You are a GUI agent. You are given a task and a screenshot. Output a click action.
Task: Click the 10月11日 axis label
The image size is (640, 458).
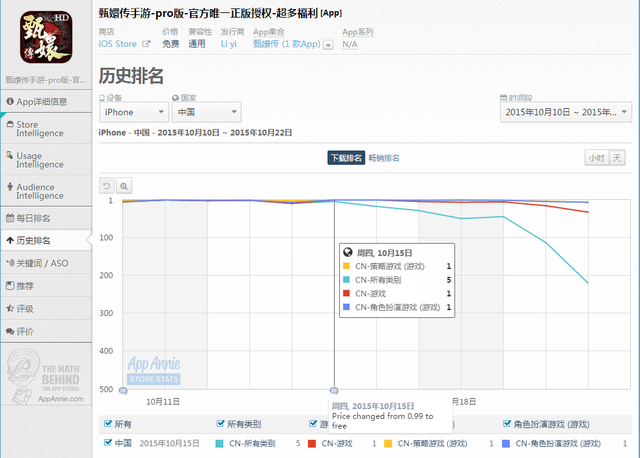(x=163, y=402)
